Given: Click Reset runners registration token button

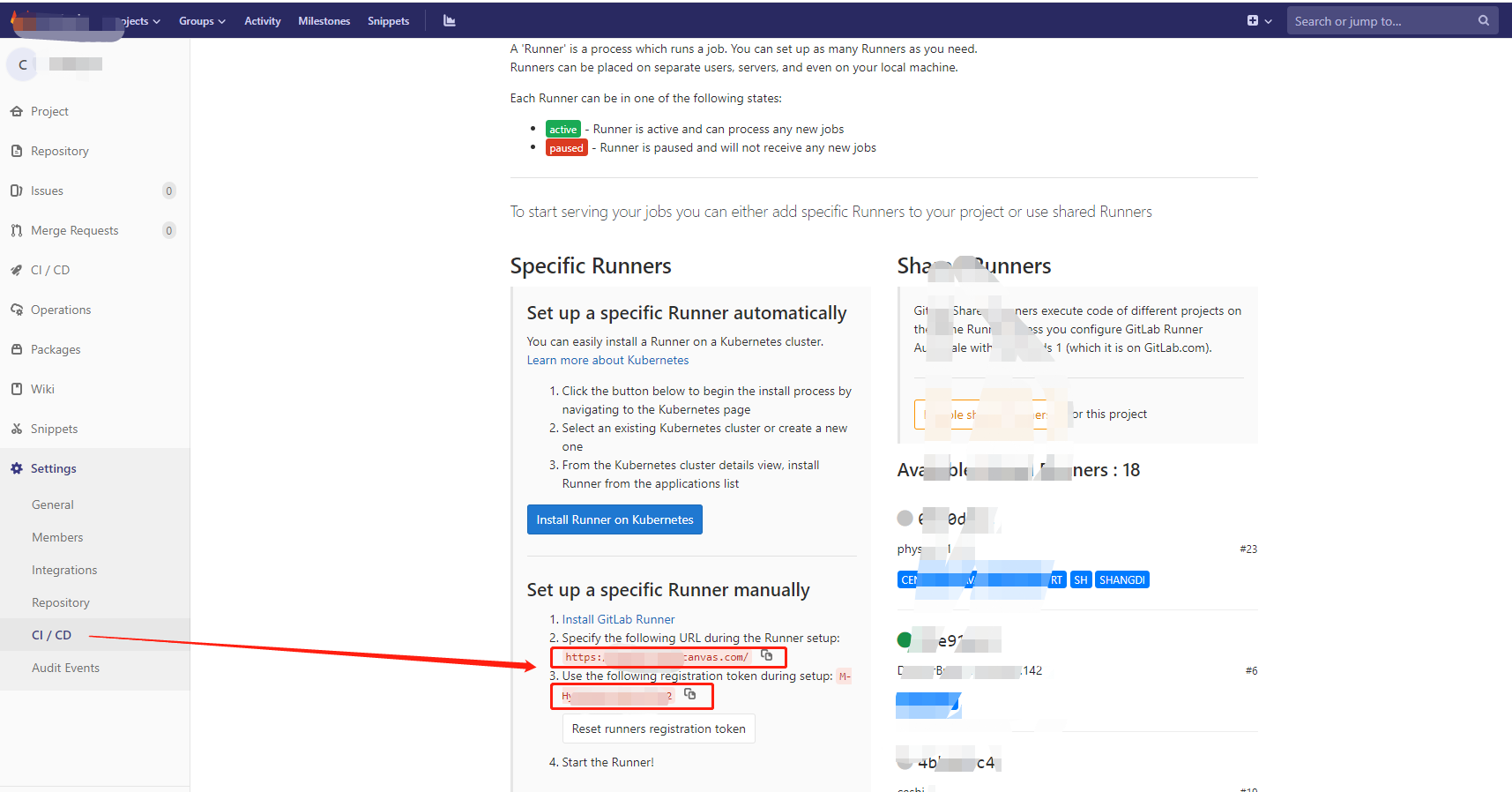Looking at the screenshot, I should tap(659, 728).
